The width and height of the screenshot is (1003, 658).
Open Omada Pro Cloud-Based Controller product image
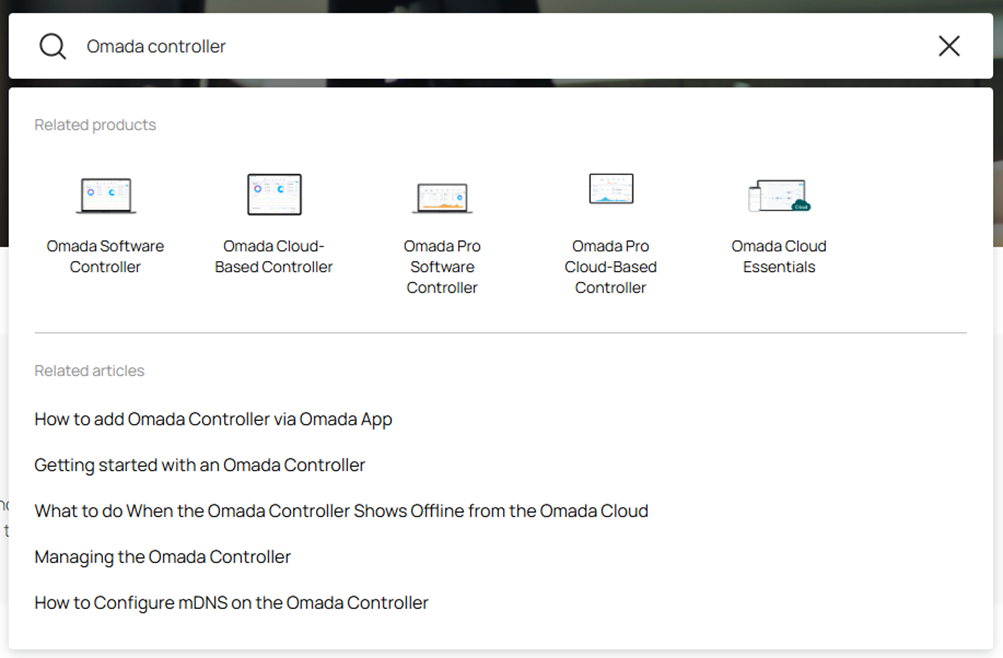tap(611, 189)
